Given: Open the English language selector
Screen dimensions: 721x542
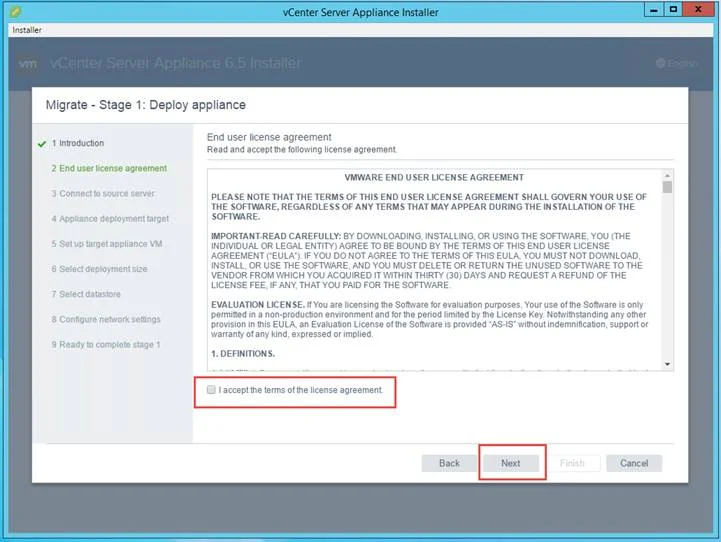Looking at the screenshot, I should (x=676, y=63).
